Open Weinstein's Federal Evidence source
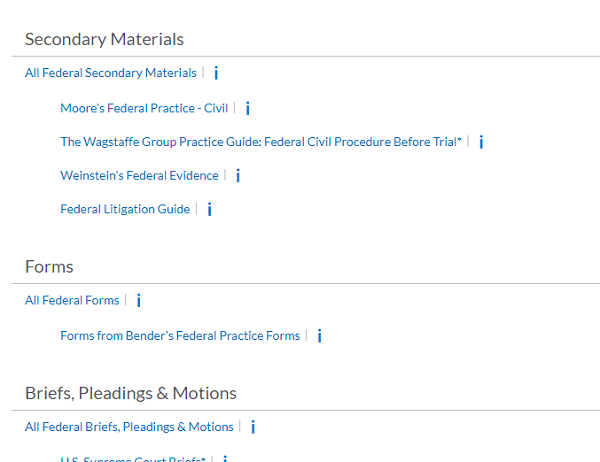Screen dimensions: 600x462 (x=139, y=176)
